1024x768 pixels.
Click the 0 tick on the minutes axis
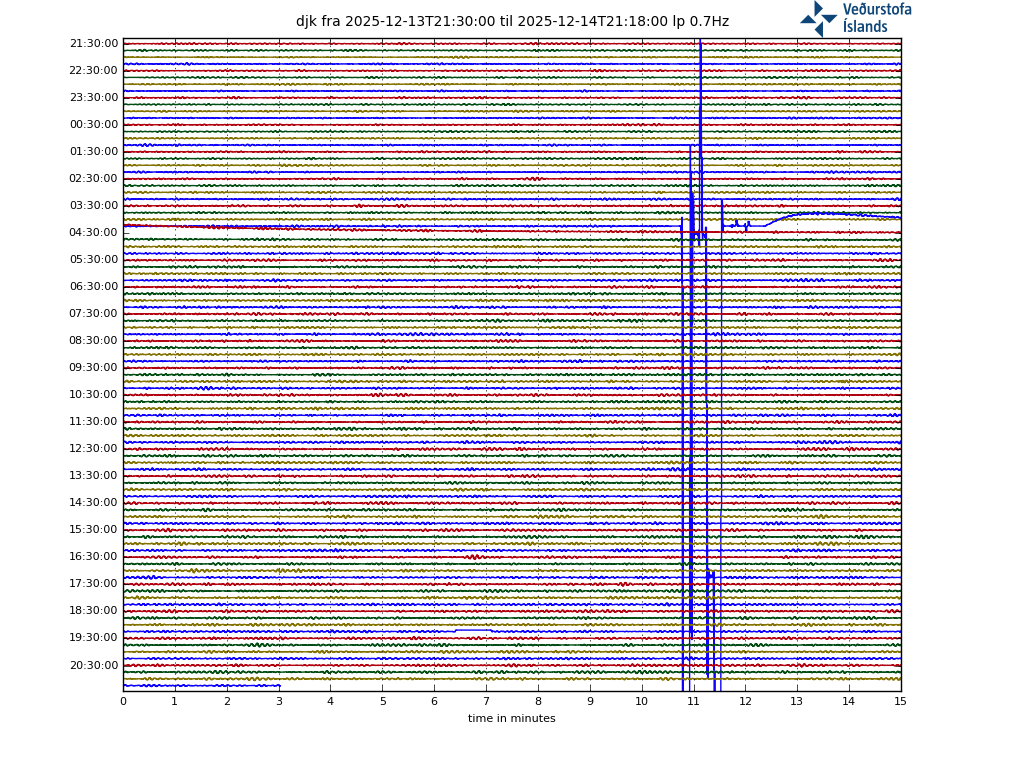click(123, 701)
